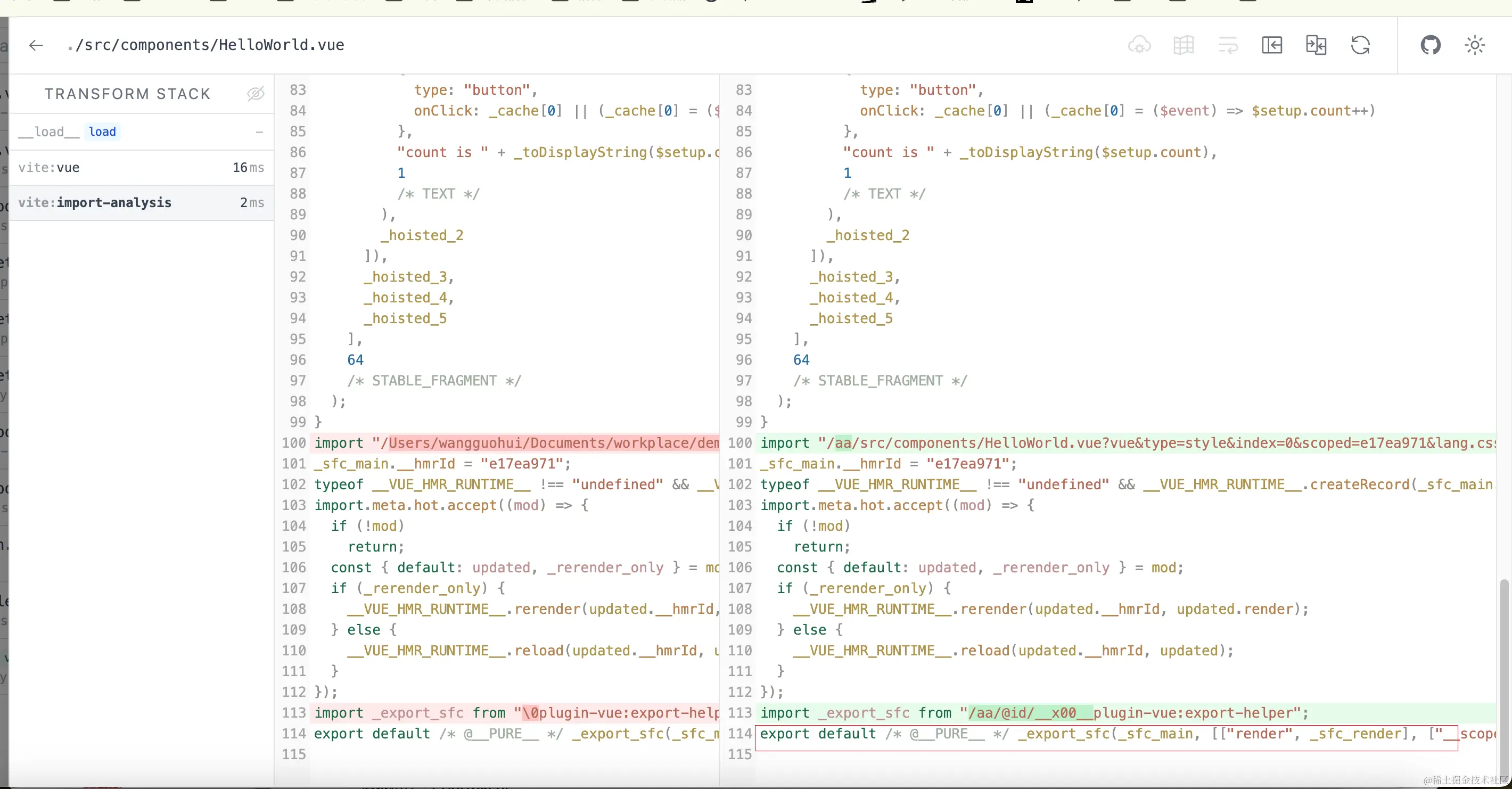
Task: Hide unchanged transforms with crossed-eye icon
Action: (256, 93)
